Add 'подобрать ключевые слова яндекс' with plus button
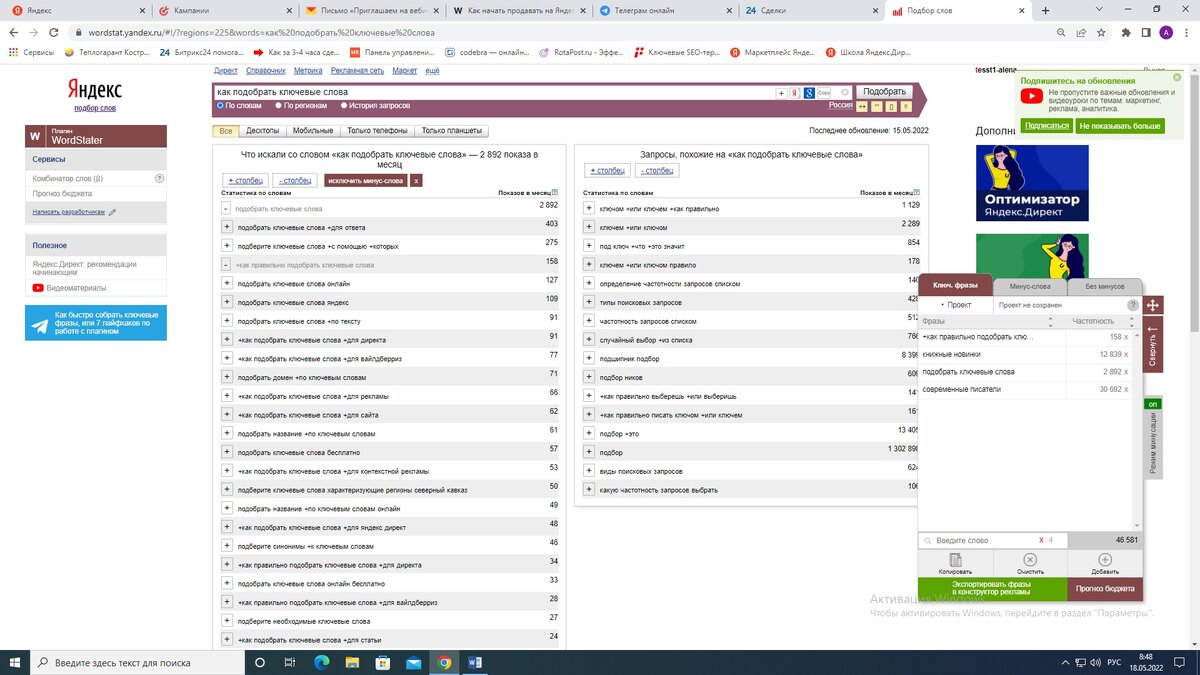The width and height of the screenshot is (1200, 675). pyautogui.click(x=227, y=302)
